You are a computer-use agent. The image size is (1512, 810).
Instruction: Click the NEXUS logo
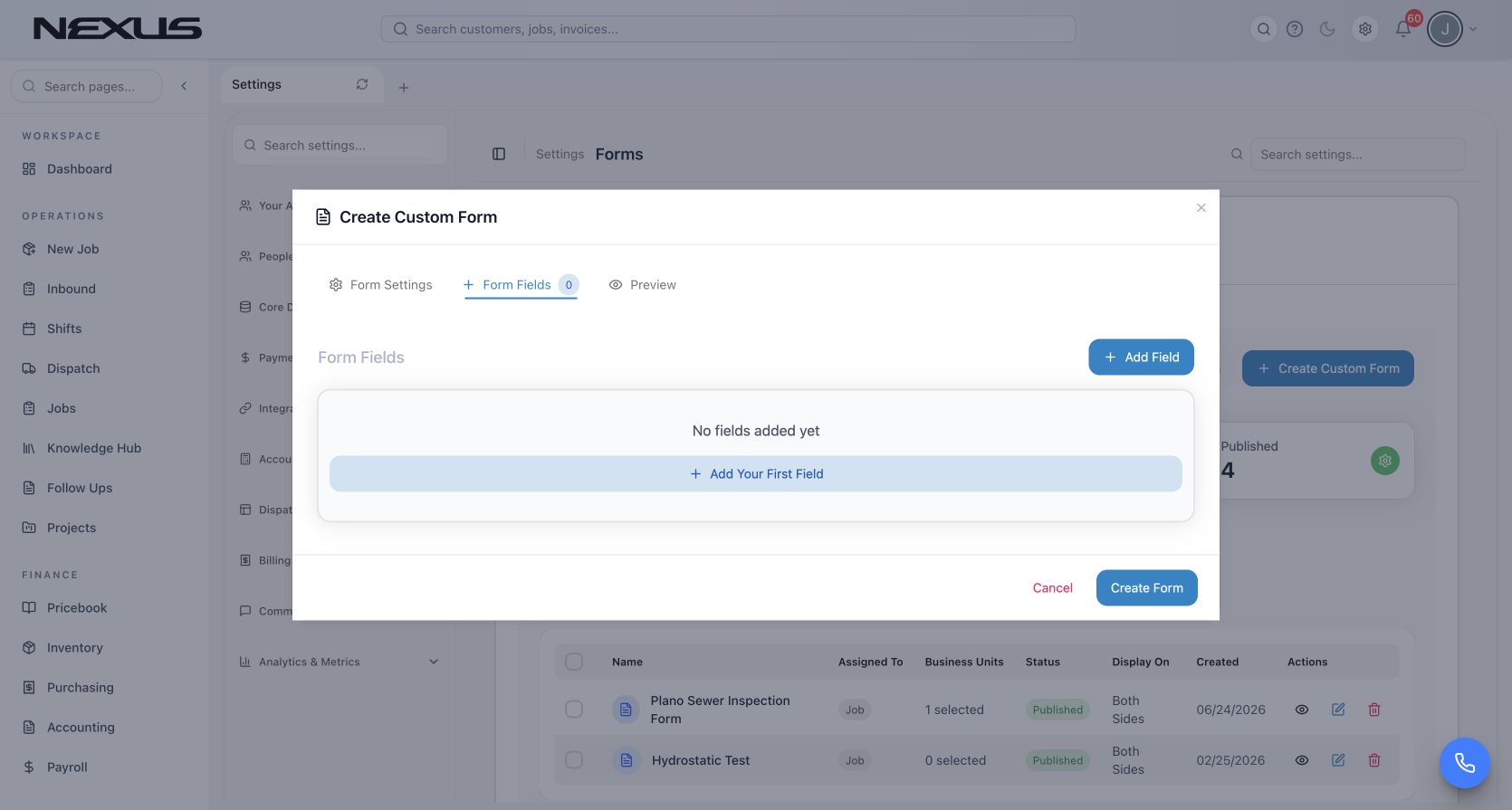click(x=118, y=29)
